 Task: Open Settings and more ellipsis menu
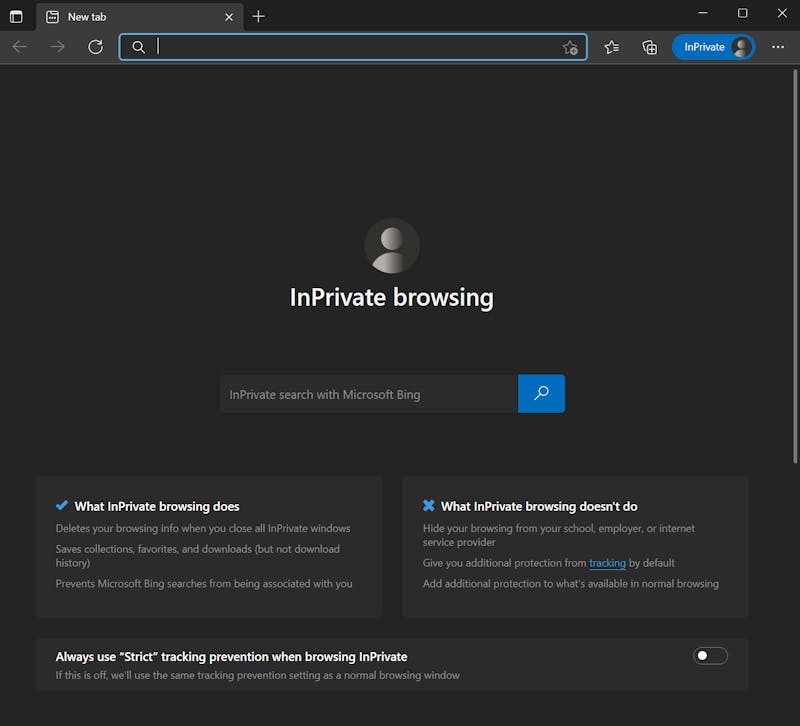click(778, 47)
